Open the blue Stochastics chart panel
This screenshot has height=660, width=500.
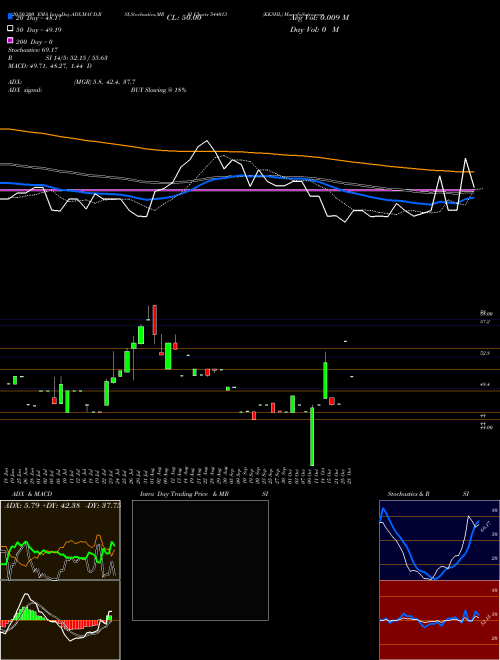[x=439, y=540]
